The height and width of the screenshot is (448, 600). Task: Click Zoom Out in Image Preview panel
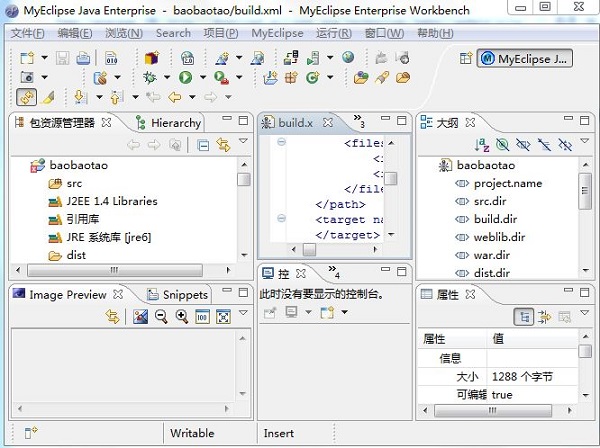161,316
